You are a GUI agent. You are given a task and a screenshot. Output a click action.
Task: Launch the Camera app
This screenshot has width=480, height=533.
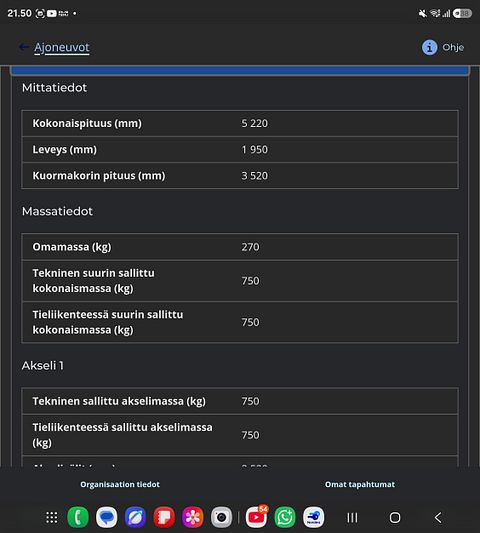222,517
